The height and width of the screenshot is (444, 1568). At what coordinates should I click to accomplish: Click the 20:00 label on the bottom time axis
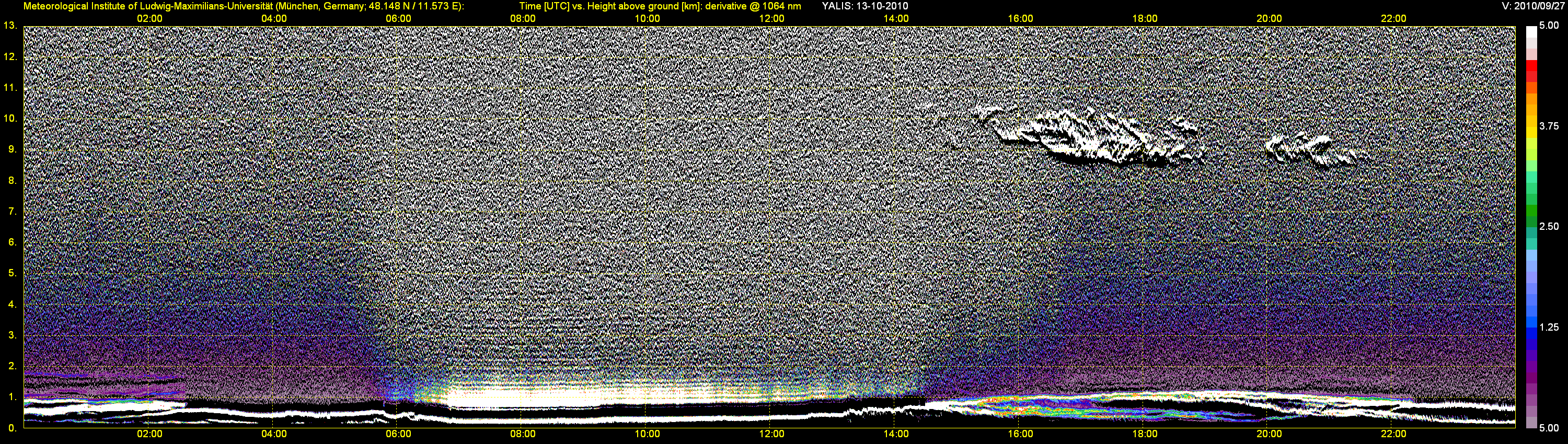tap(1269, 434)
